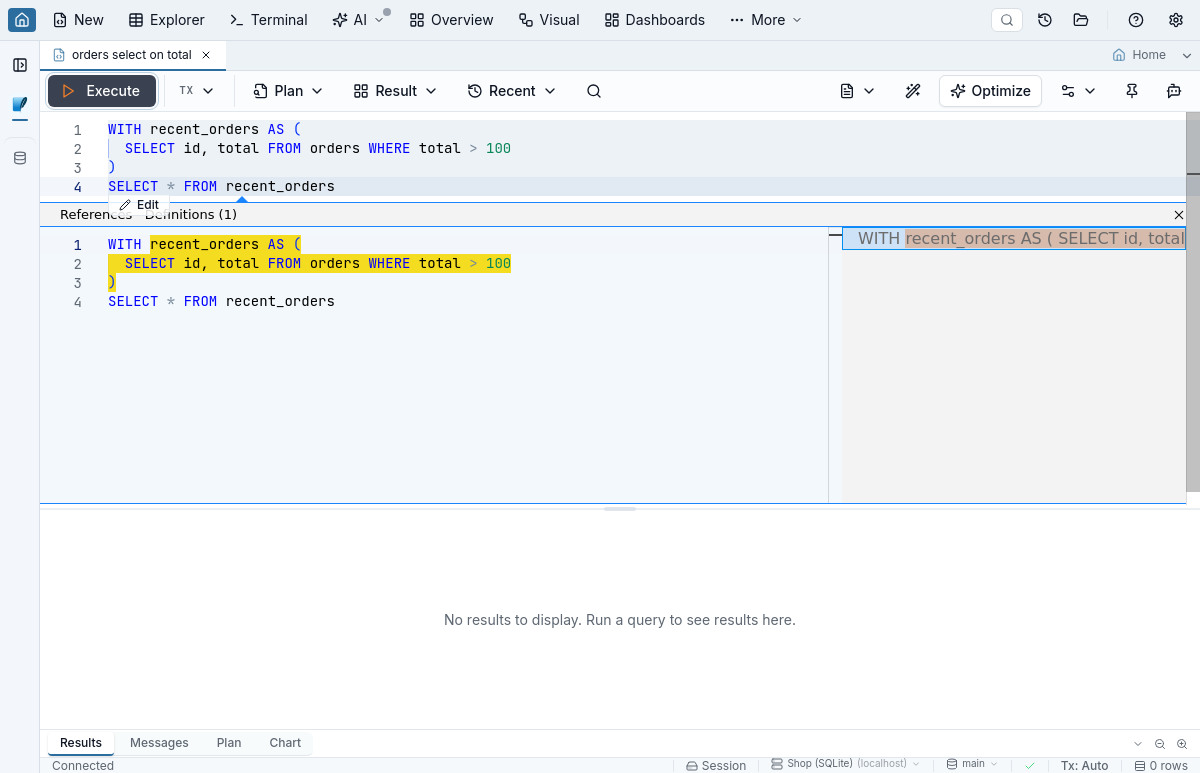Open the Shop (SQLite) connection selector
This screenshot has height=773, width=1200.
point(845,764)
